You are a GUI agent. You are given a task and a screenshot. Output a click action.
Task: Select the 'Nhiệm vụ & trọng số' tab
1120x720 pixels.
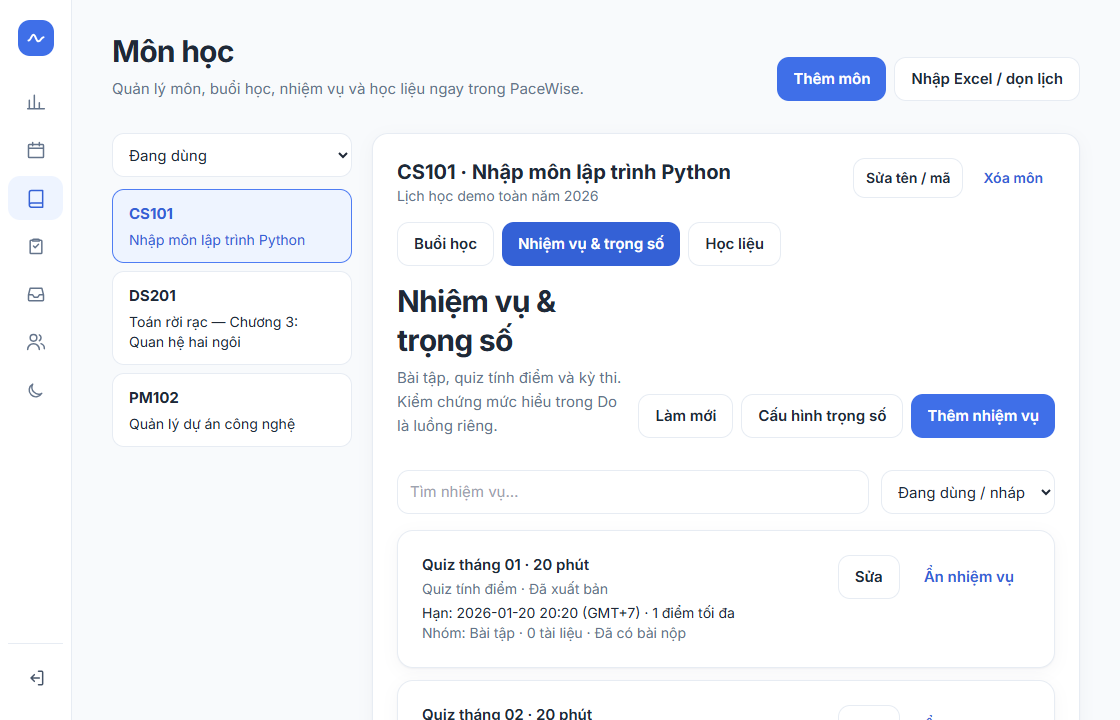(591, 244)
